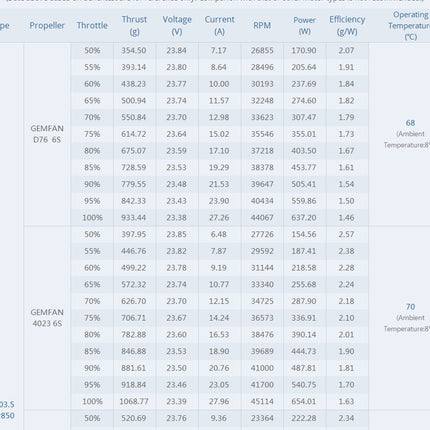
Task: Click the Power (W) column header
Action: [304, 26]
